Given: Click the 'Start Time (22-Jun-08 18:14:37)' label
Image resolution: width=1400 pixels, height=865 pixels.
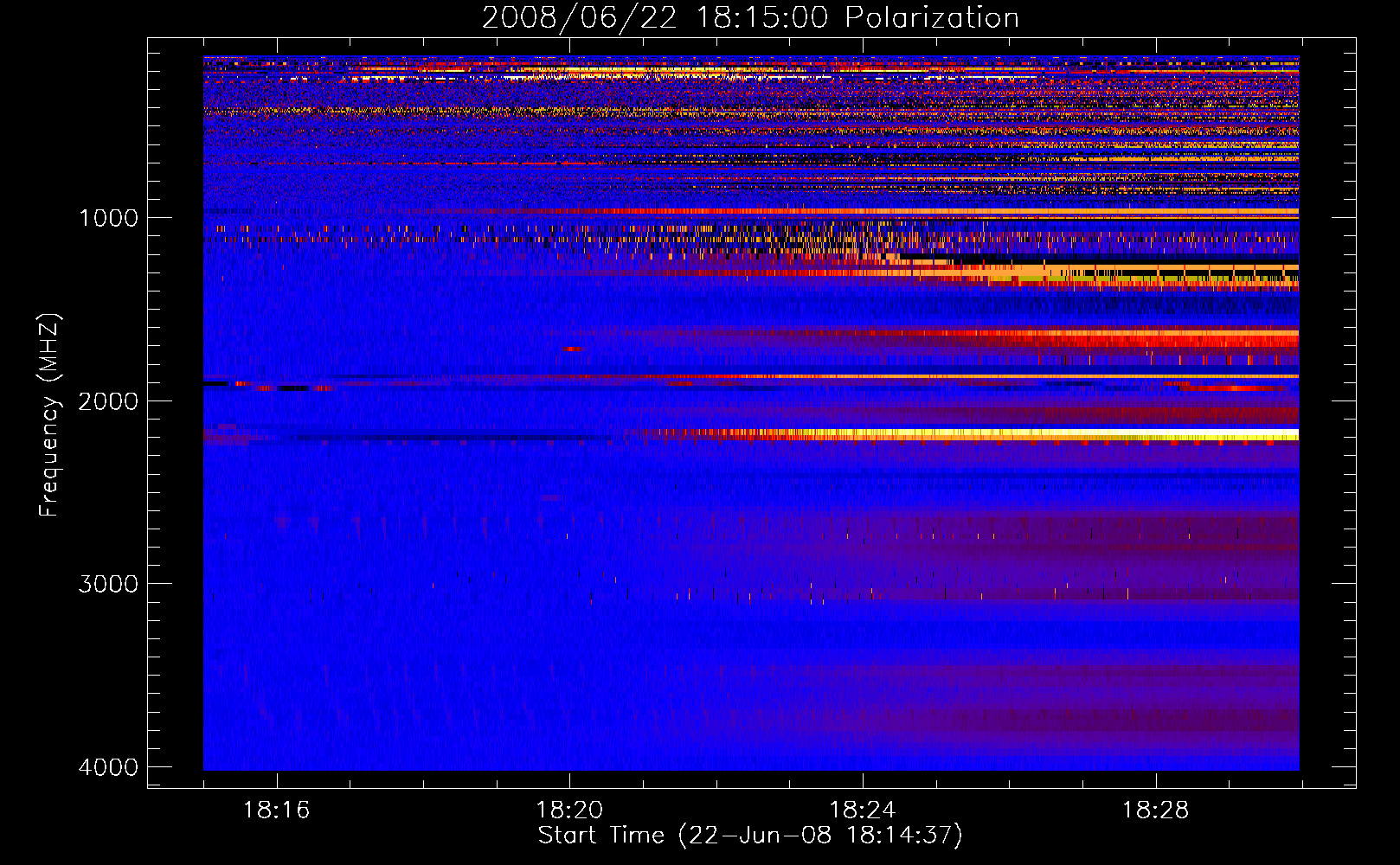Looking at the screenshot, I should 750,836.
